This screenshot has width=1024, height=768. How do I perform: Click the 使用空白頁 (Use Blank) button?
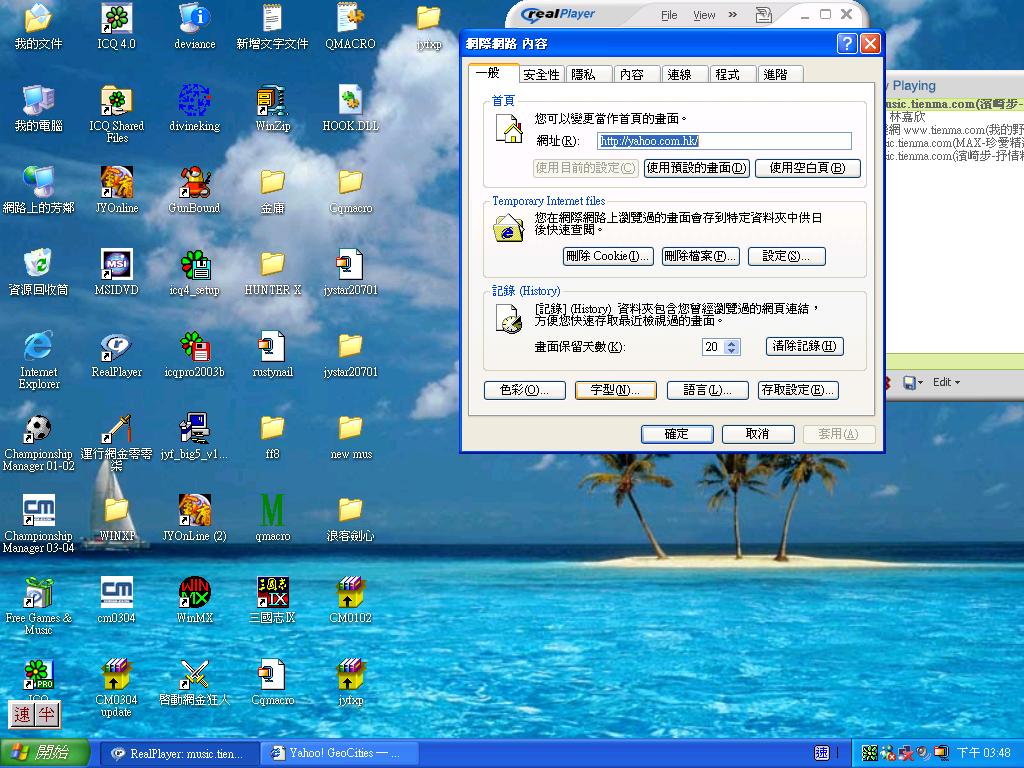[x=807, y=168]
